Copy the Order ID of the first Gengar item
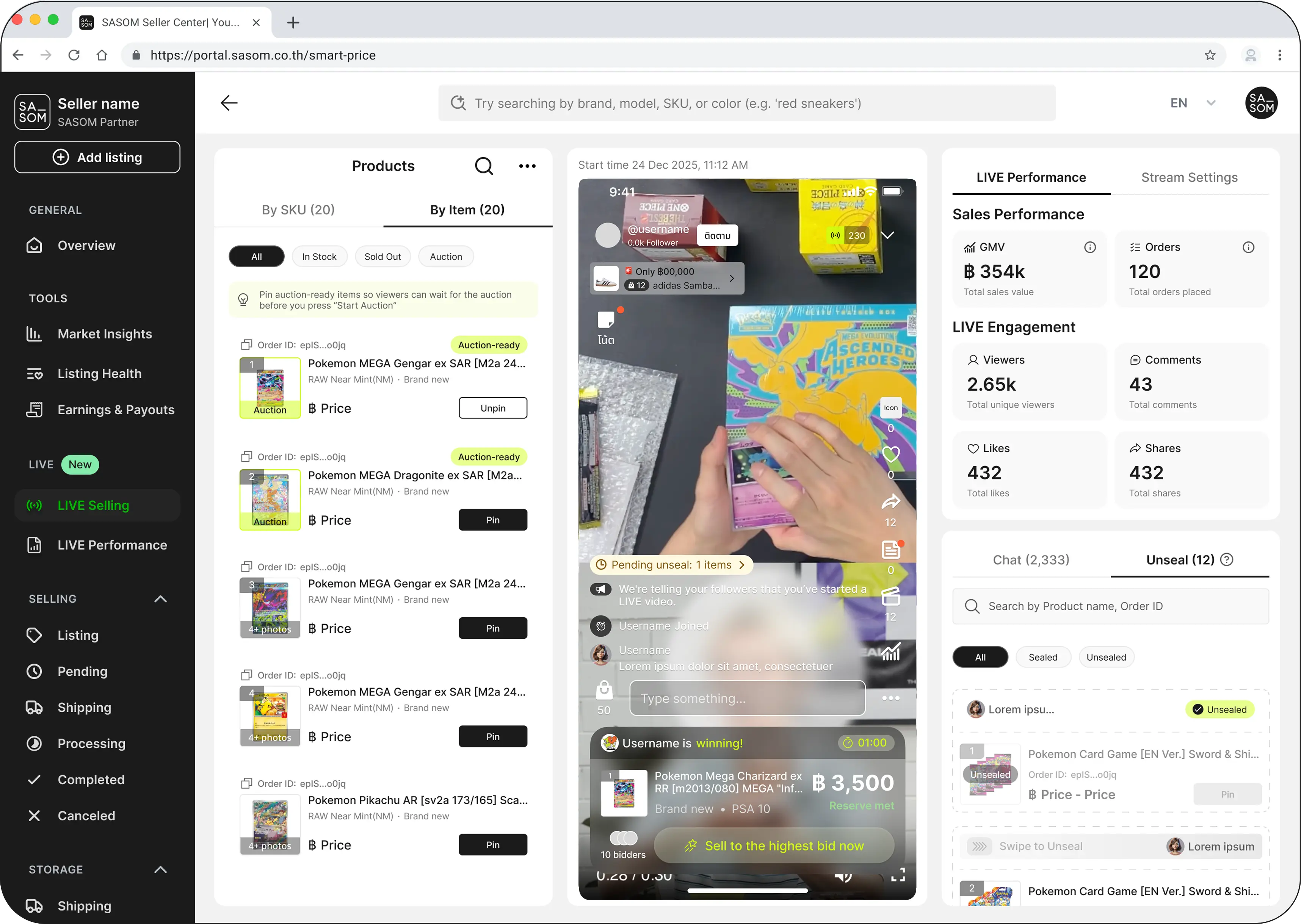 (246, 345)
